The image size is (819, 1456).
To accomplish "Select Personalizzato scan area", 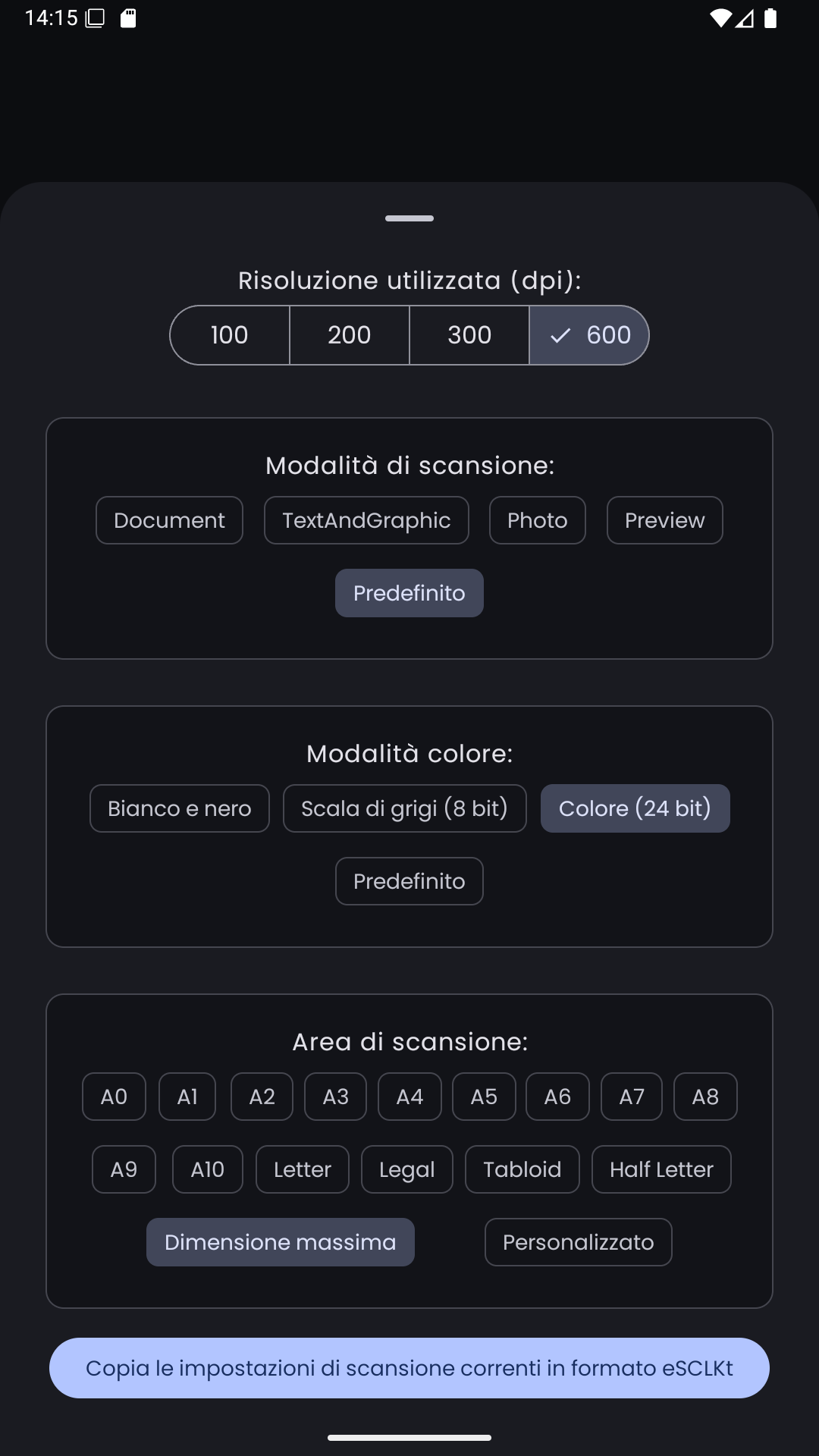I will tap(578, 1242).
